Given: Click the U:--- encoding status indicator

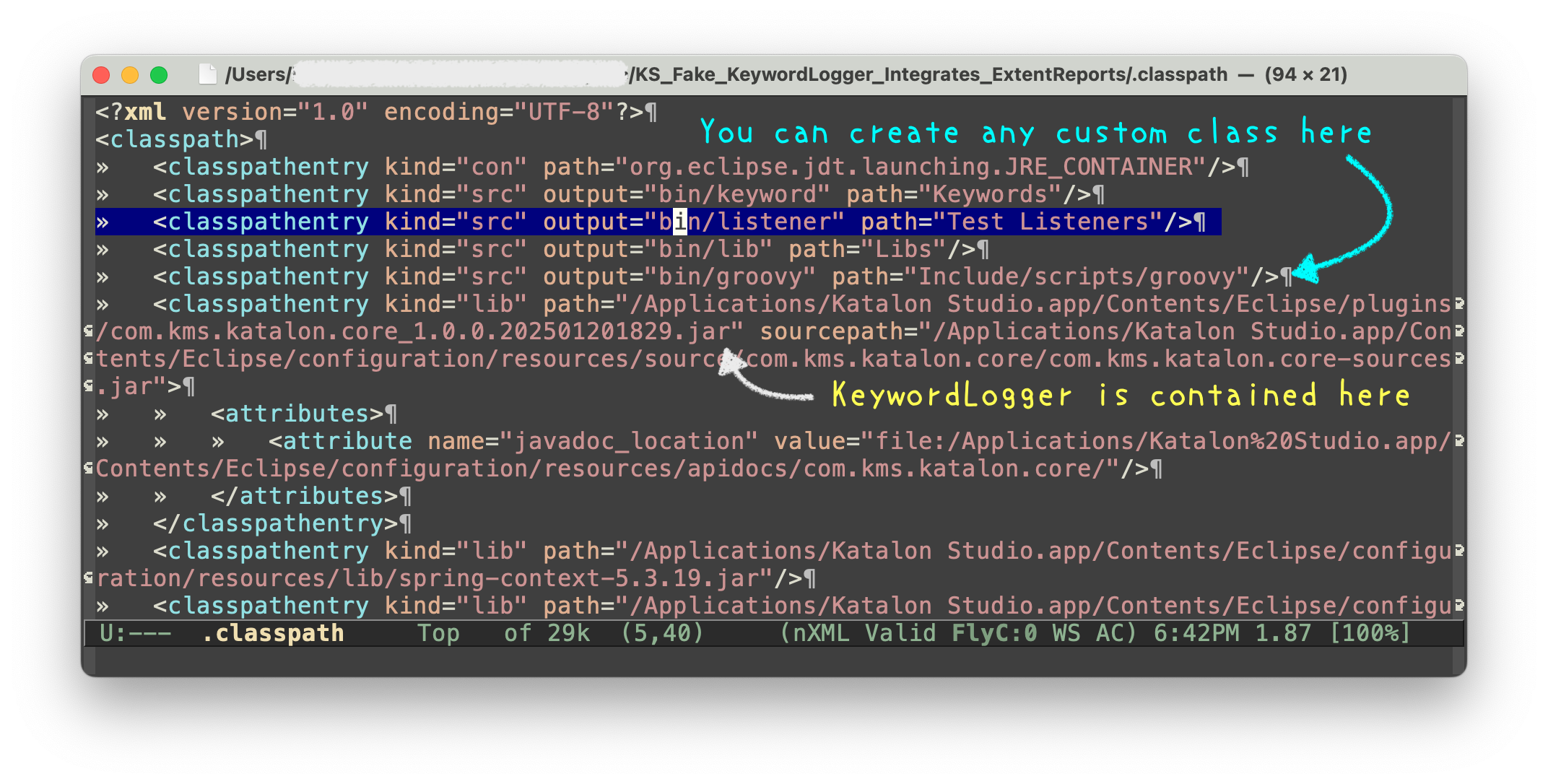Looking at the screenshot, I should click(136, 633).
